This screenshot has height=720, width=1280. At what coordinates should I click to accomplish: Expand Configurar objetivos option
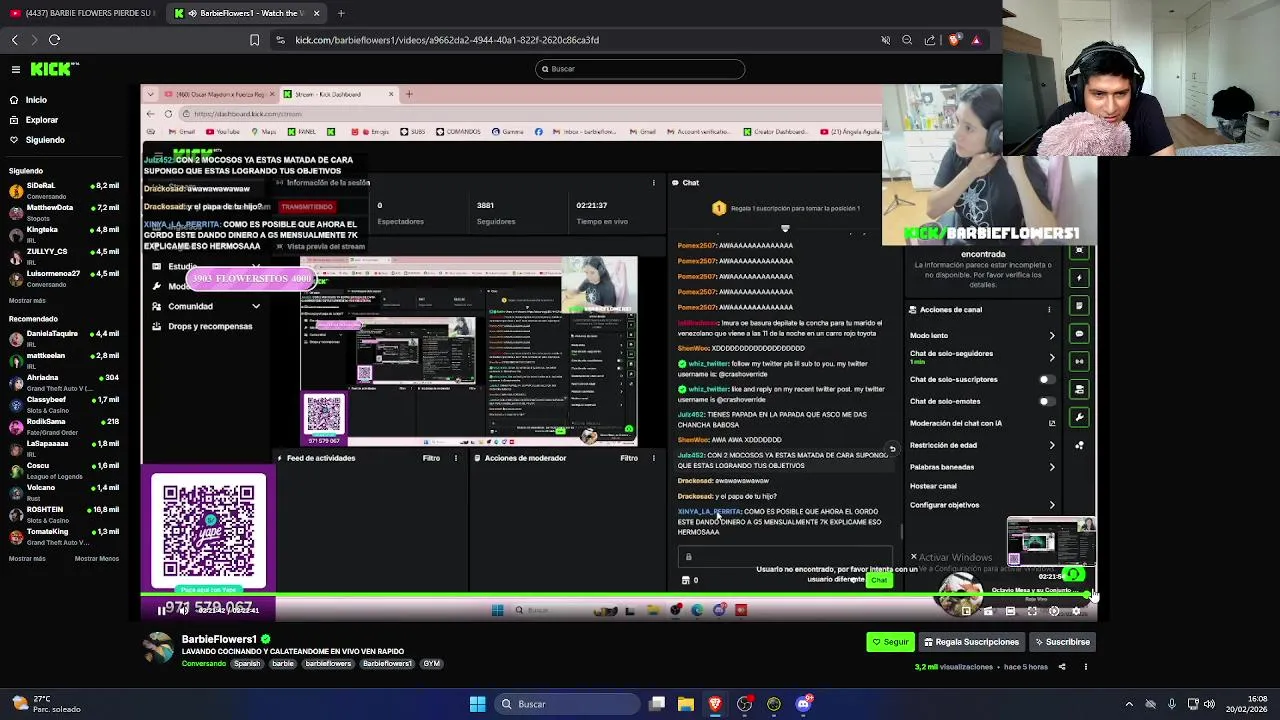(x=982, y=505)
